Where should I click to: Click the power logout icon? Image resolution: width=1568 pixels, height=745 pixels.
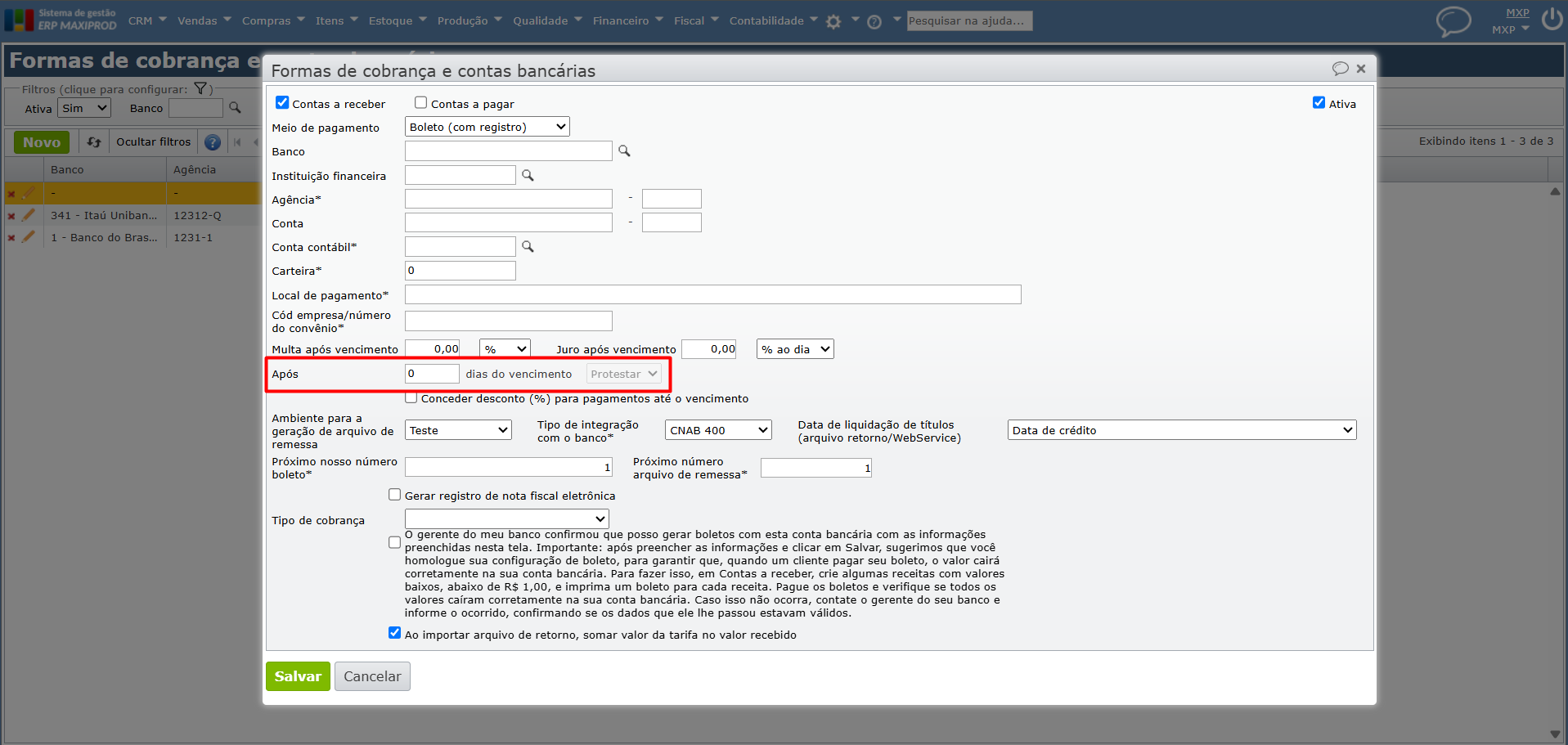coord(1552,19)
